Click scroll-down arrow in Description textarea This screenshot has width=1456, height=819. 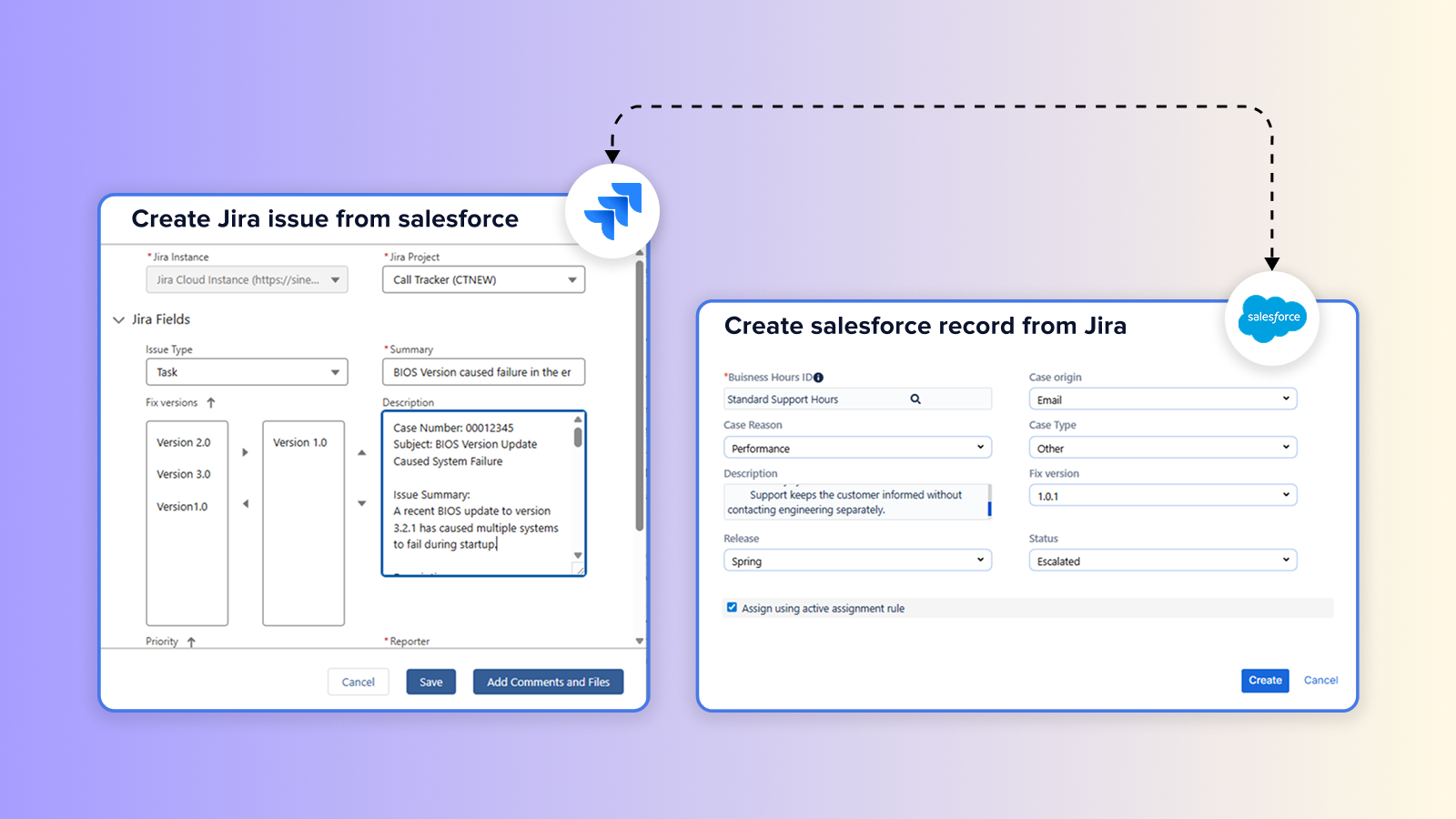[x=578, y=555]
